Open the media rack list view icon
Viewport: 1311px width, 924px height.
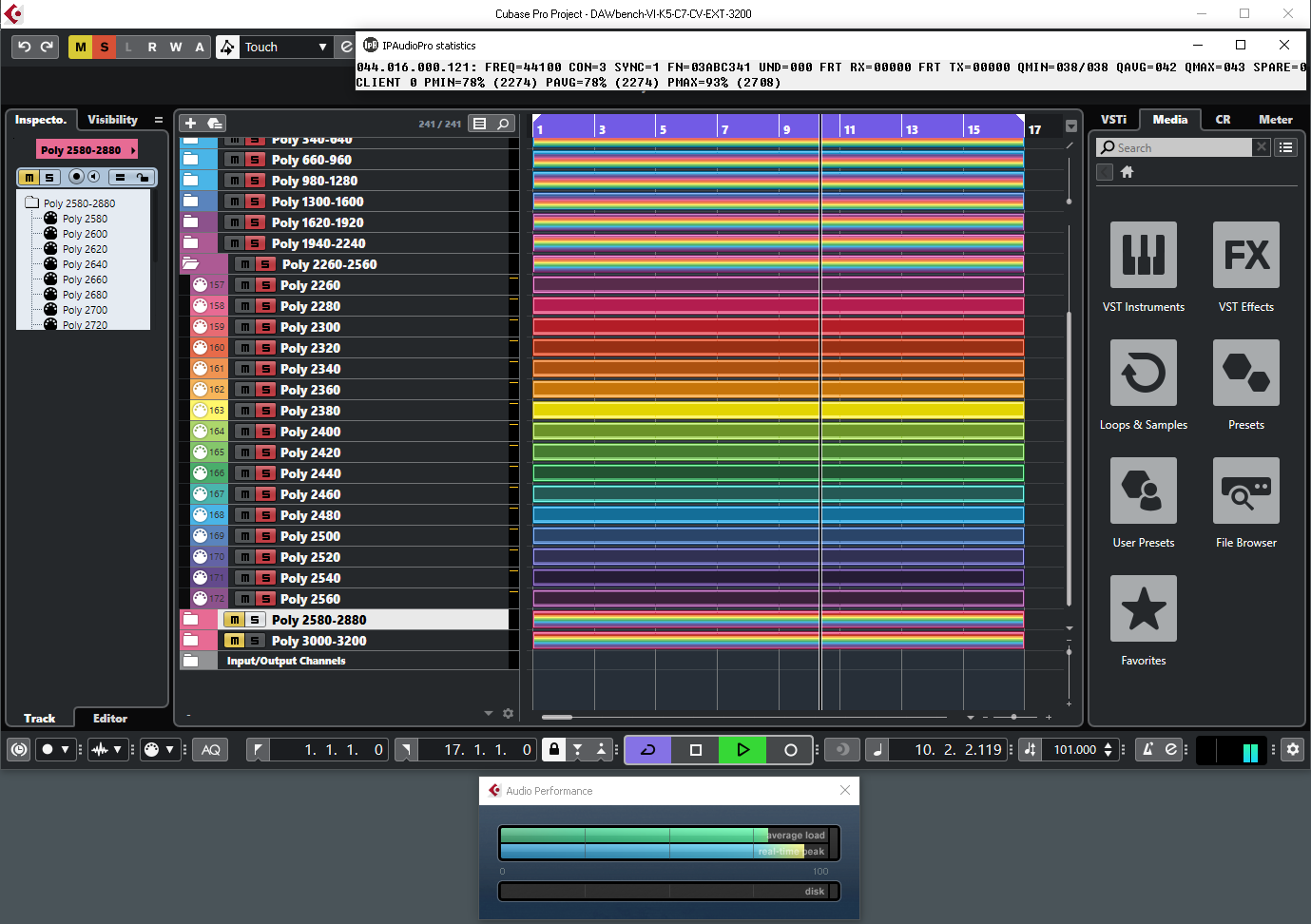pos(1285,147)
